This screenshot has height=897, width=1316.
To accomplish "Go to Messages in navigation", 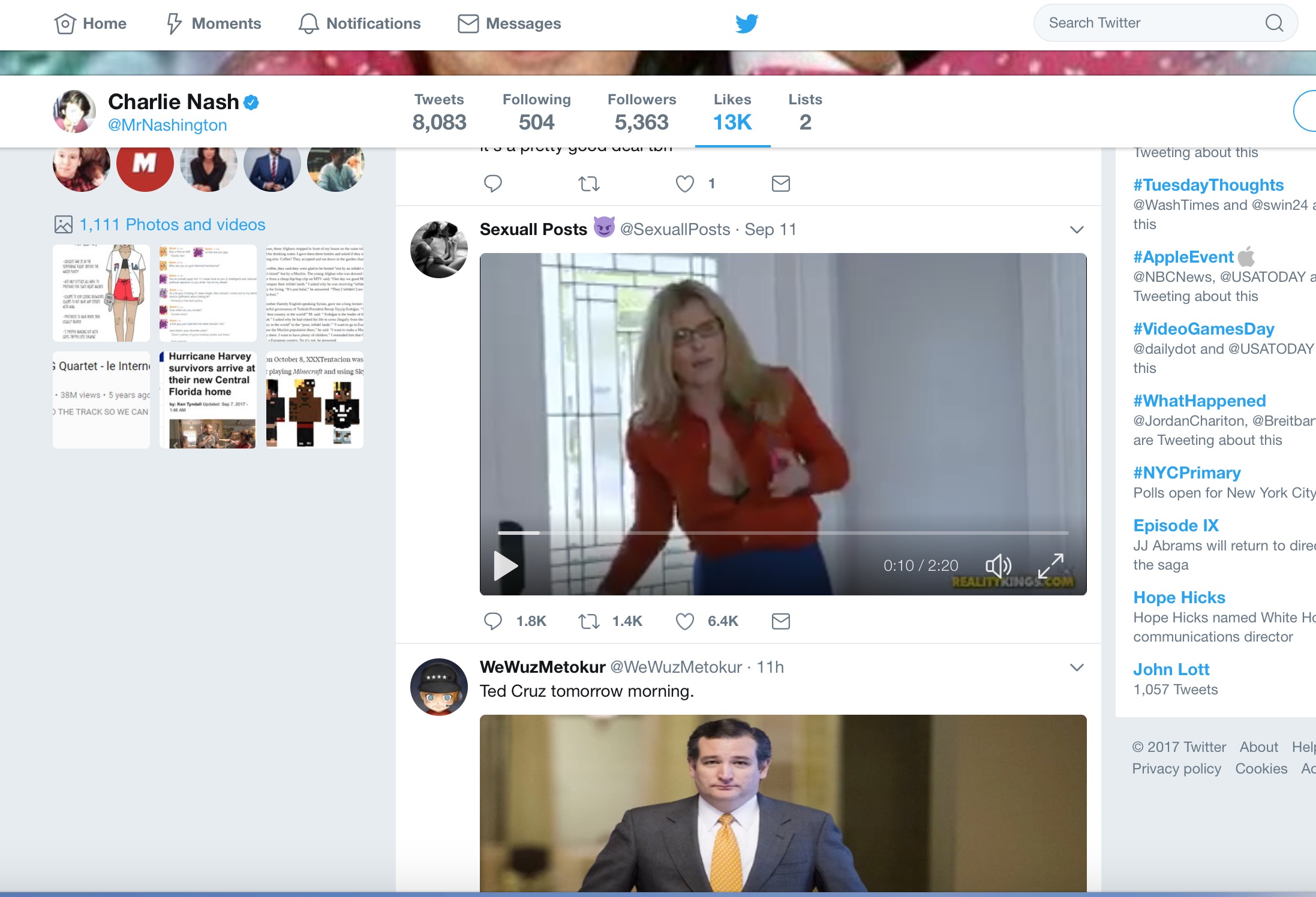I will tap(510, 23).
